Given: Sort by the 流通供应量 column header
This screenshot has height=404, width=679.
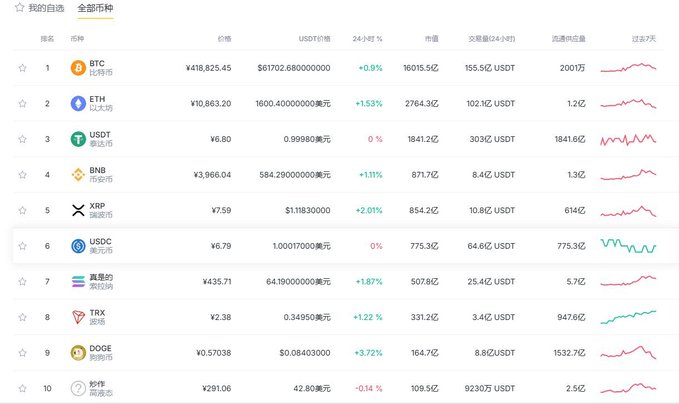Looking at the screenshot, I should tap(569, 39).
